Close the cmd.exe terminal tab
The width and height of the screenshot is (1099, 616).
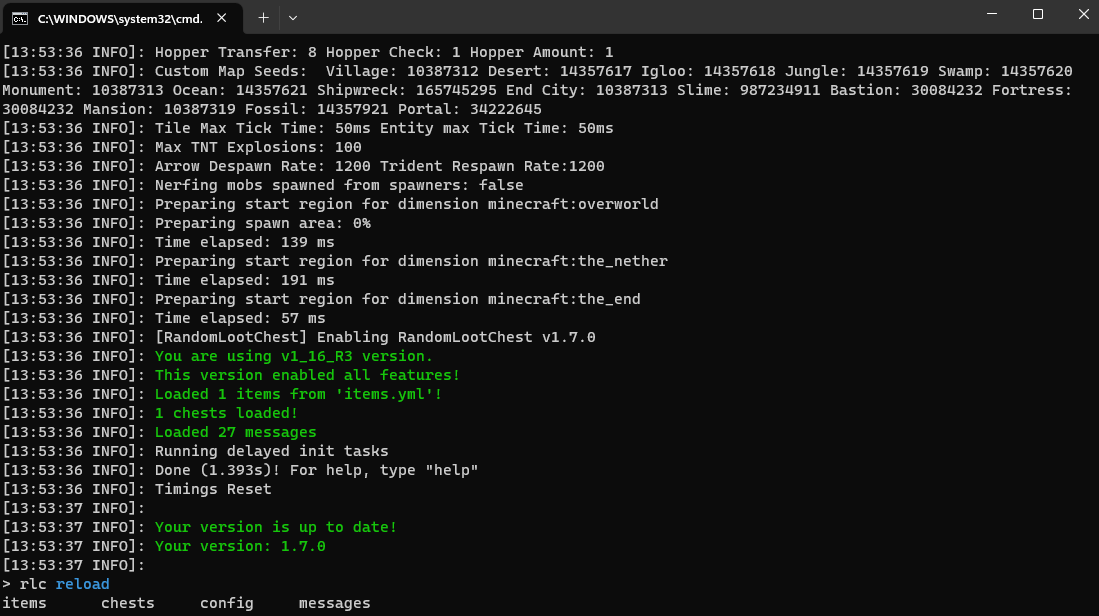point(221,18)
